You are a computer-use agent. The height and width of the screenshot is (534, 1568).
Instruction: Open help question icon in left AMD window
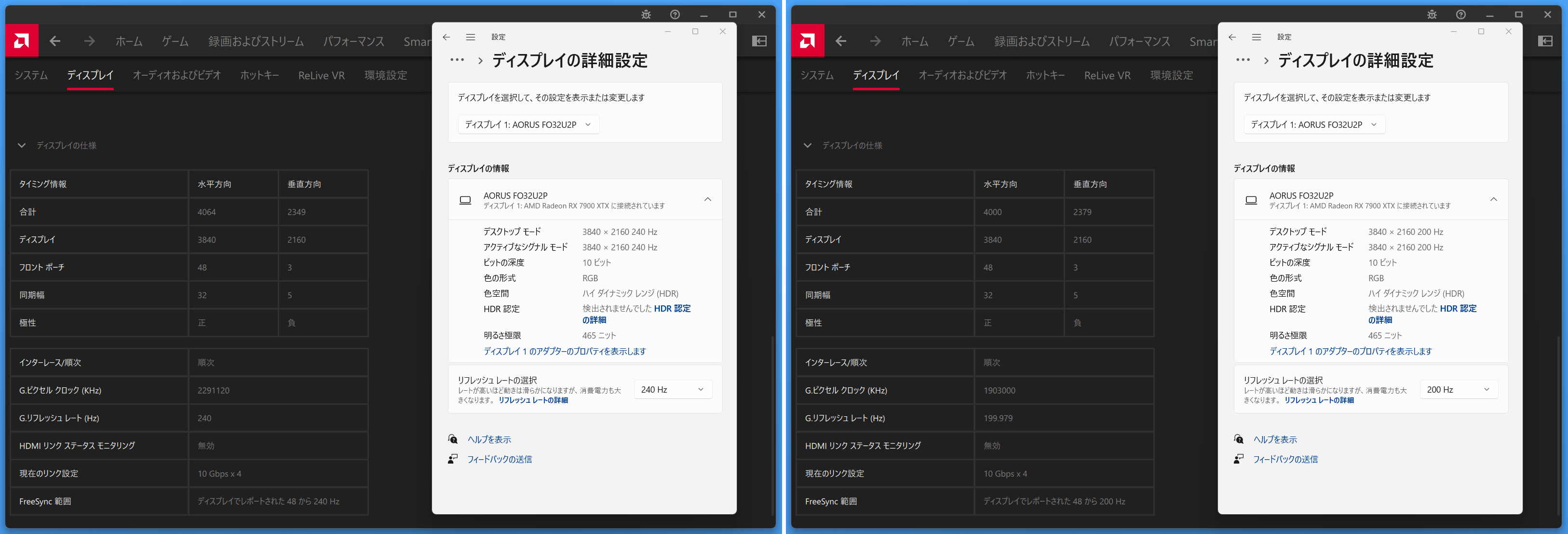pos(675,14)
